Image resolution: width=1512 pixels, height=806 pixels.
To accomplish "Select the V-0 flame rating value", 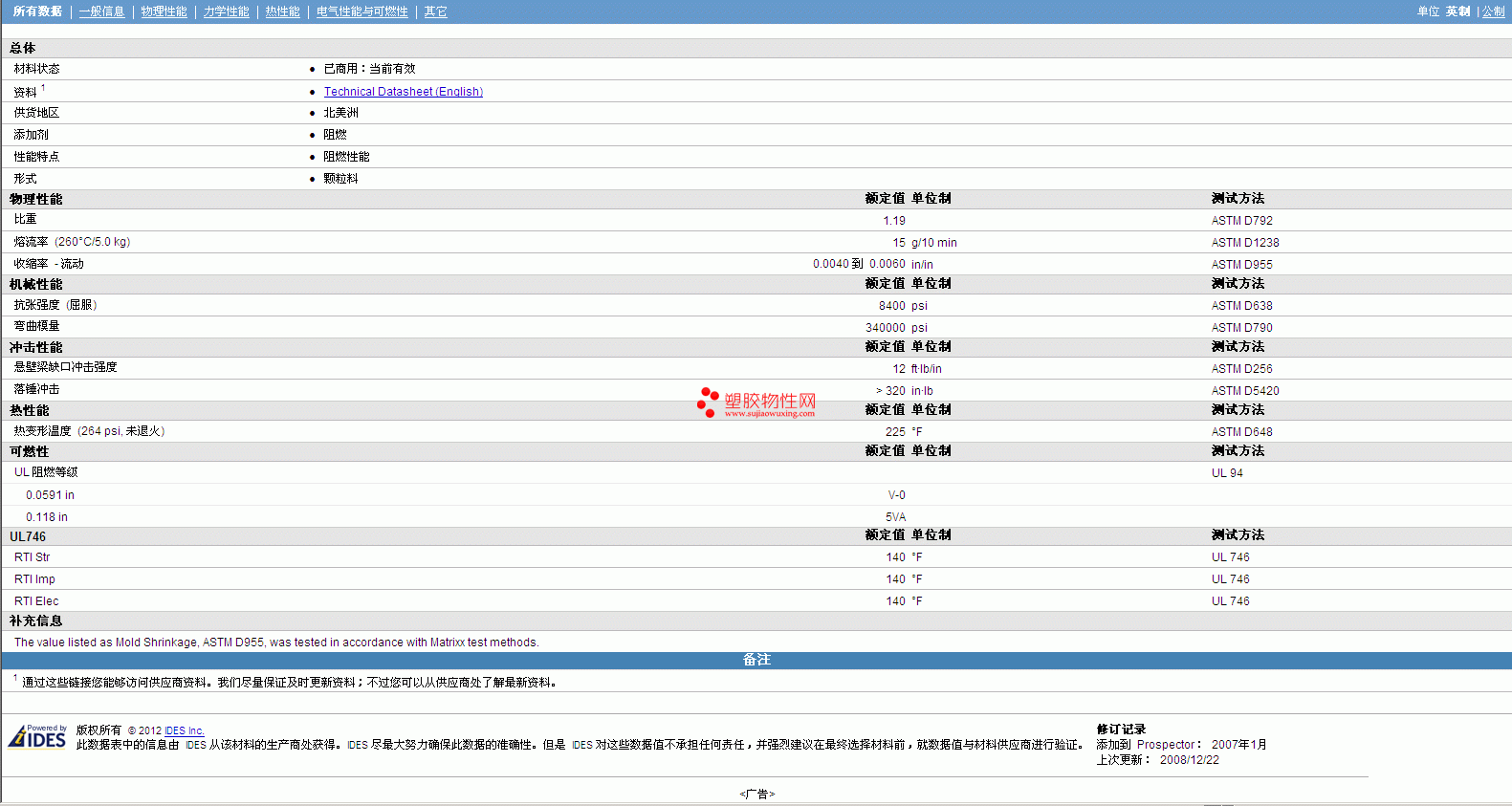I will 897,495.
